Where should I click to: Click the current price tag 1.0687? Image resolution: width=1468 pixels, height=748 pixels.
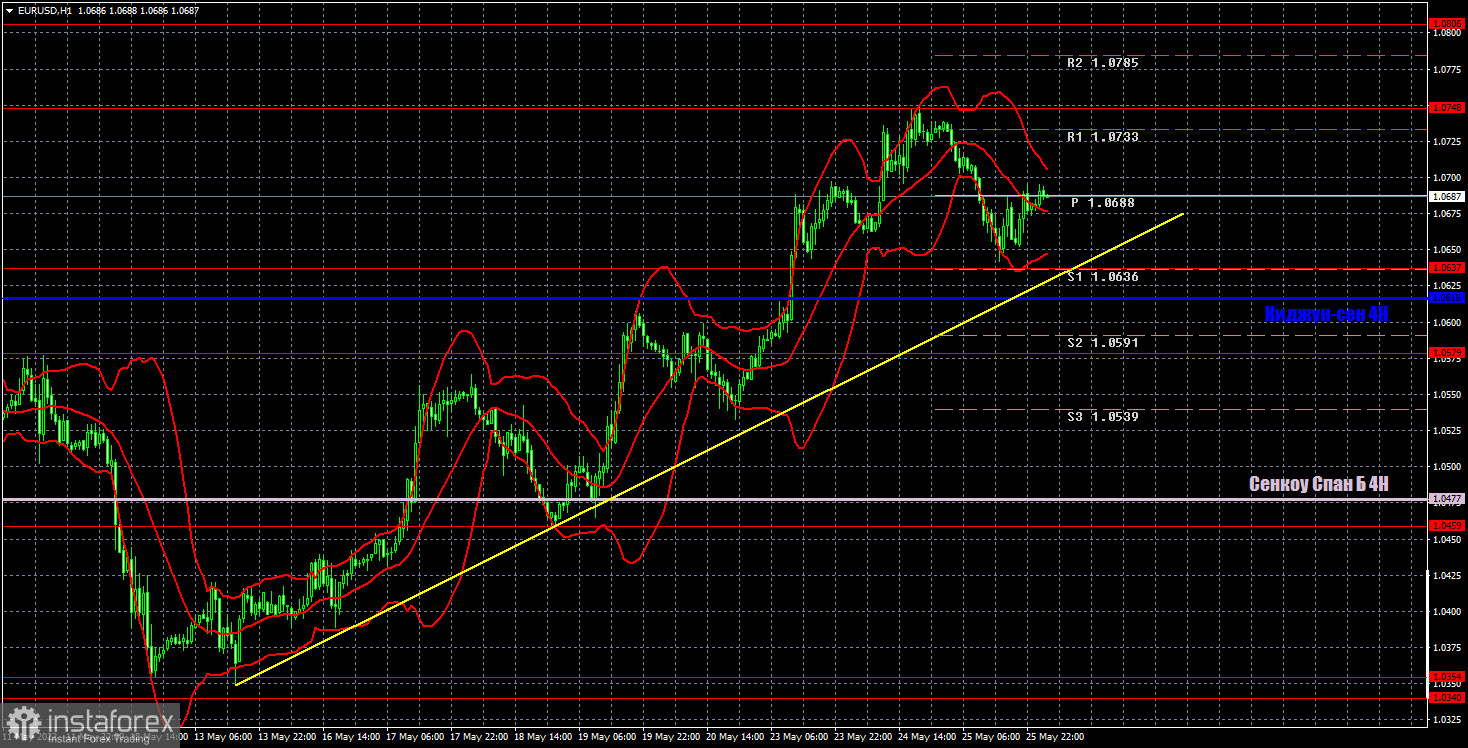click(x=1447, y=196)
